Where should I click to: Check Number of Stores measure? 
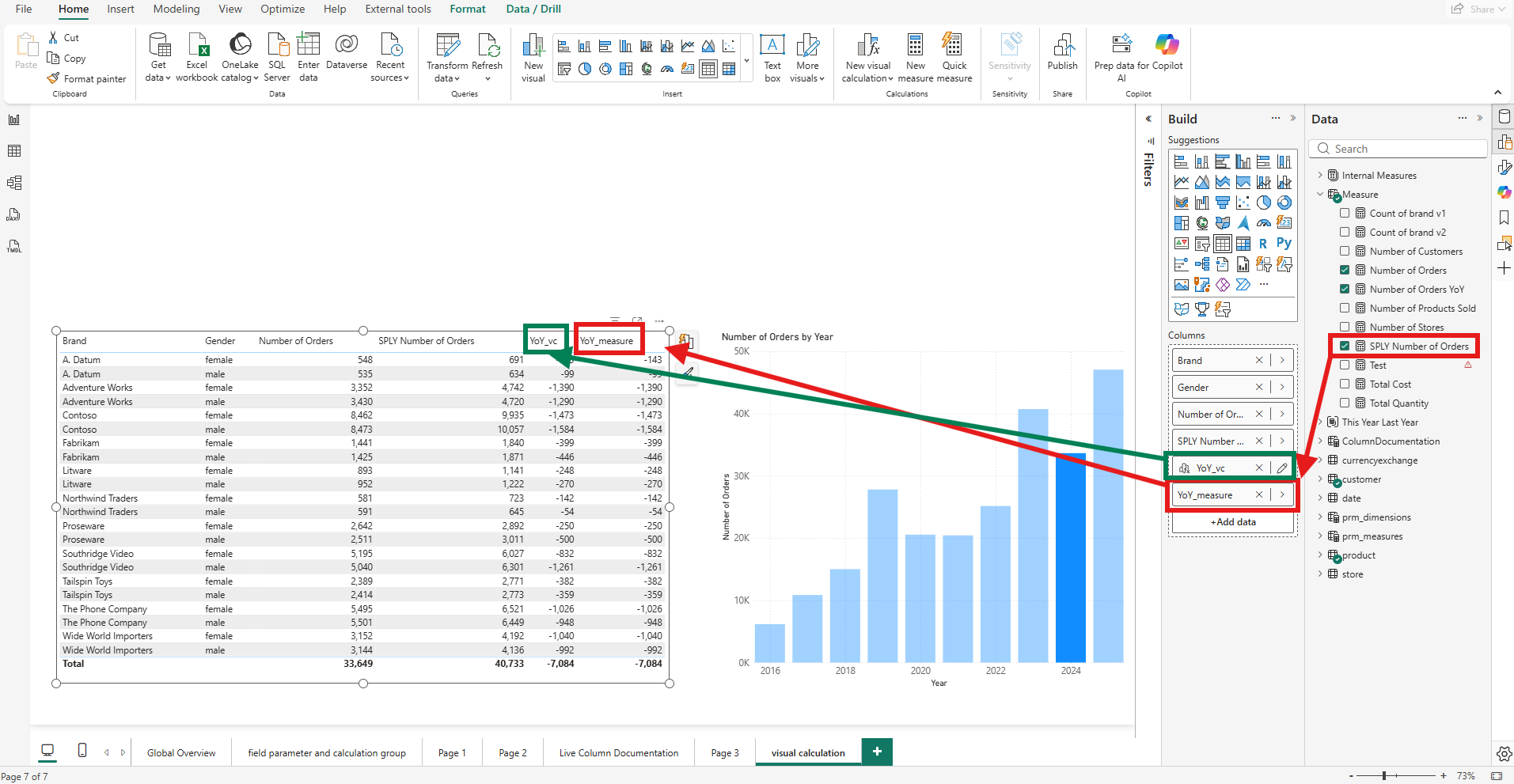point(1345,327)
